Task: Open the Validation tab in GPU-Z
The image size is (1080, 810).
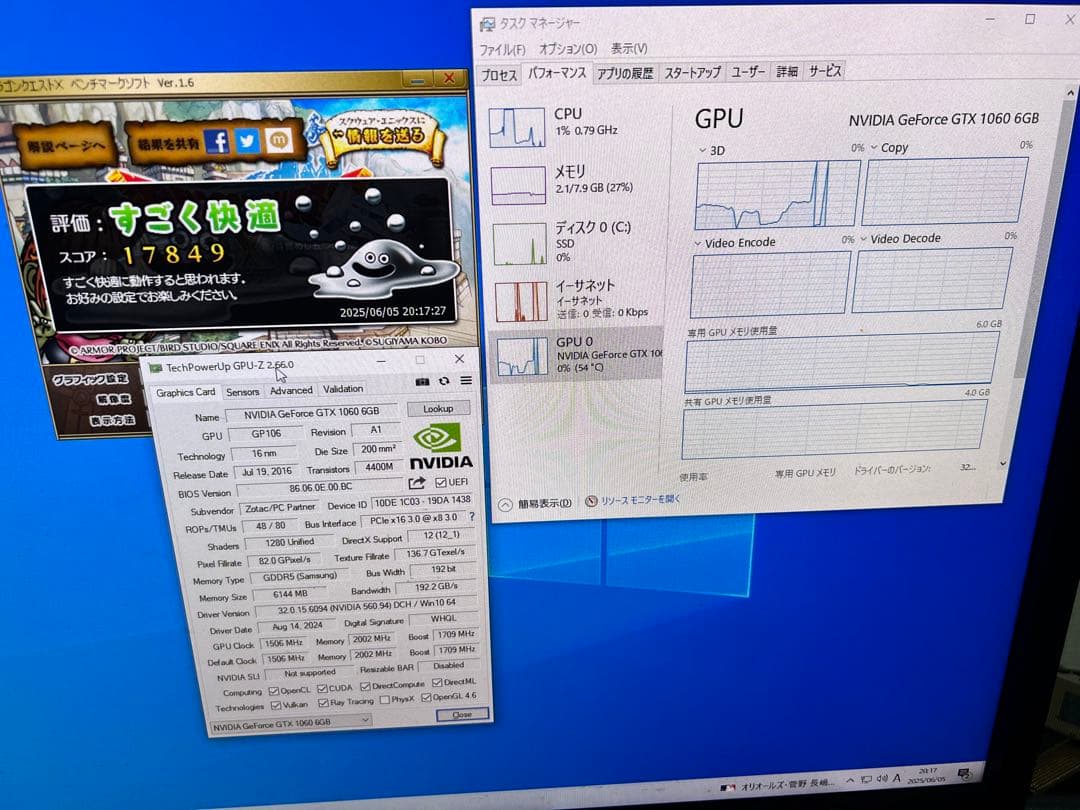Action: [x=343, y=389]
